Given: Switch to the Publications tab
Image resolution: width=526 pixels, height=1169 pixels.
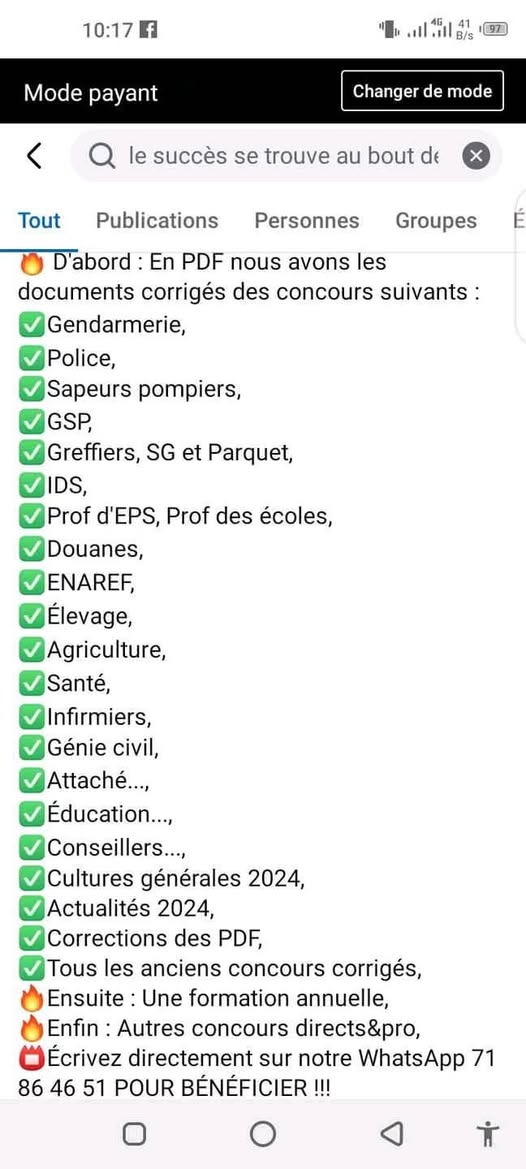Looking at the screenshot, I should (x=157, y=221).
